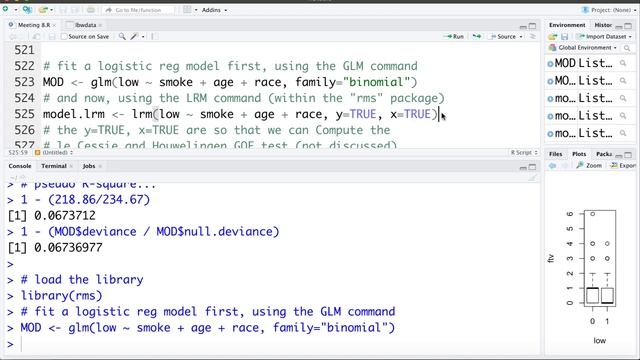Click the workspace panes layout icon
The height and width of the screenshot is (360, 640).
(187, 9)
